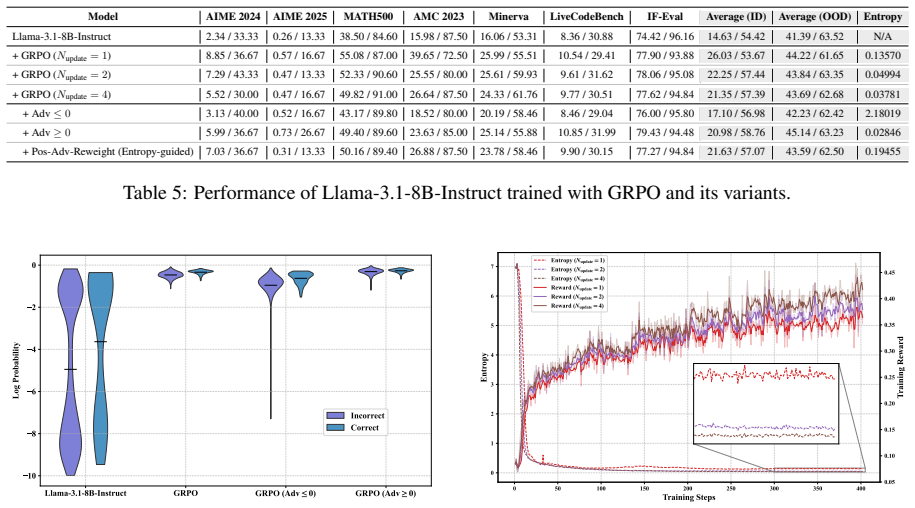
Task: Click the 'GRPO (Adv ≥ 0)' x-axis label
Action: 386,493
